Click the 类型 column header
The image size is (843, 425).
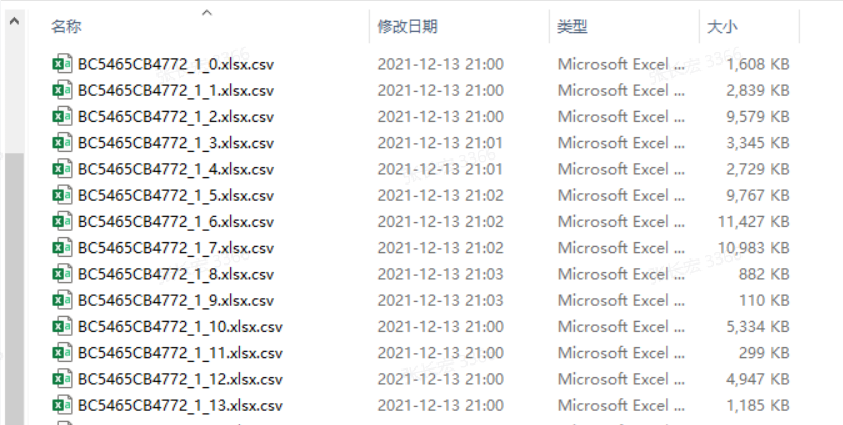pyautogui.click(x=573, y=26)
